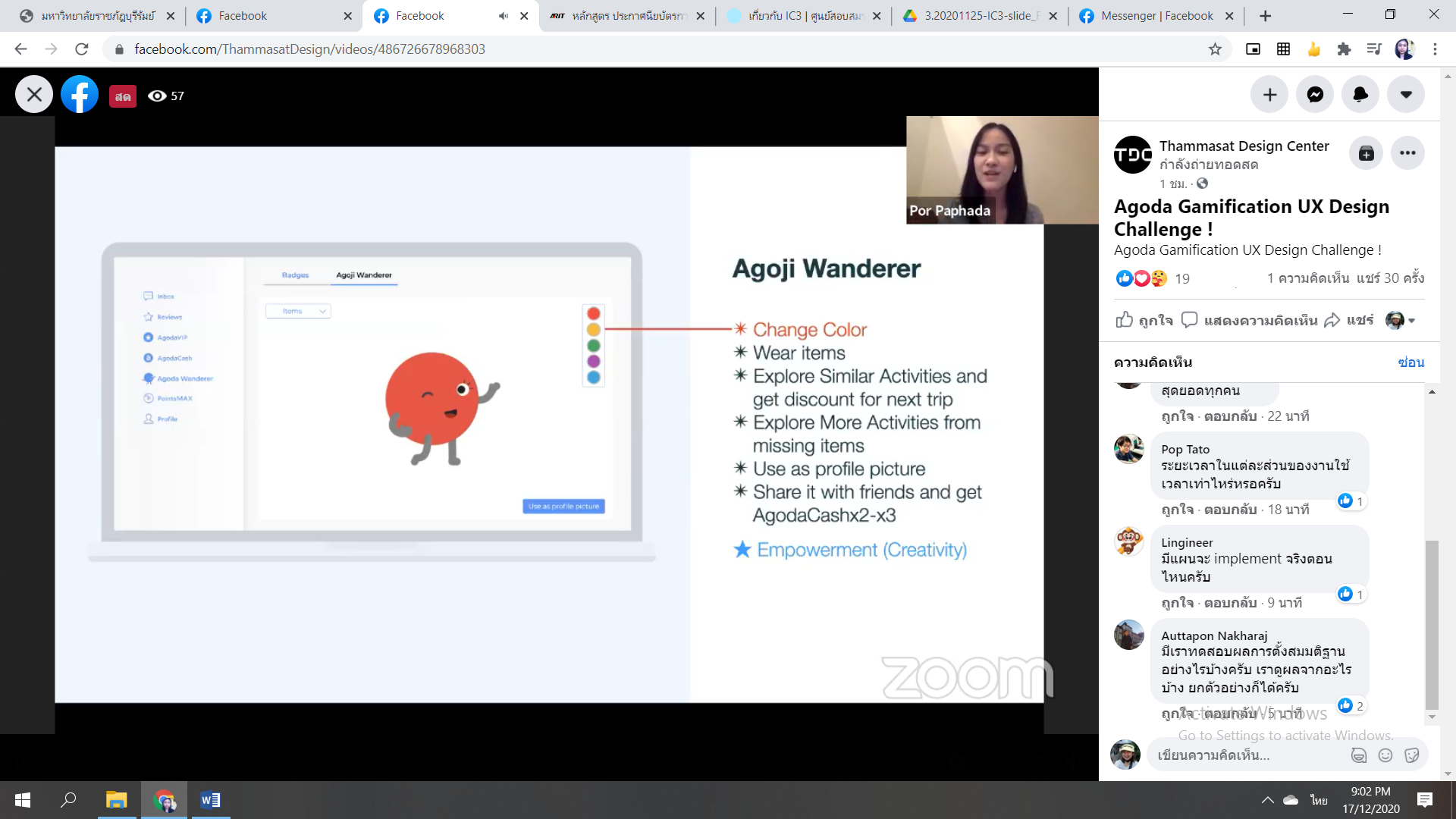Mute the playing Facebook tab audio
This screenshot has width=1456, height=819.
[x=504, y=16]
